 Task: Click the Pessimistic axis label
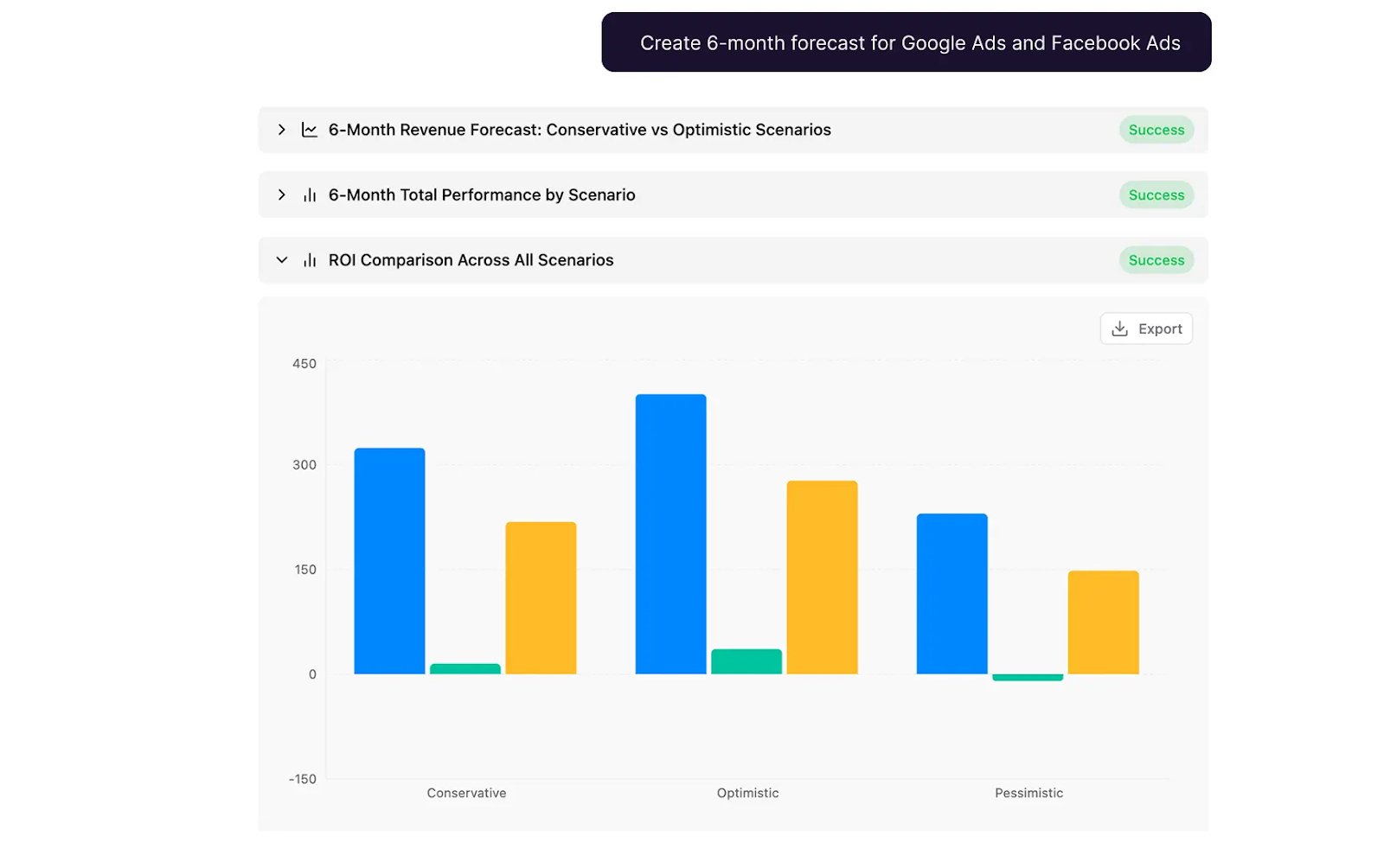pos(1028,793)
